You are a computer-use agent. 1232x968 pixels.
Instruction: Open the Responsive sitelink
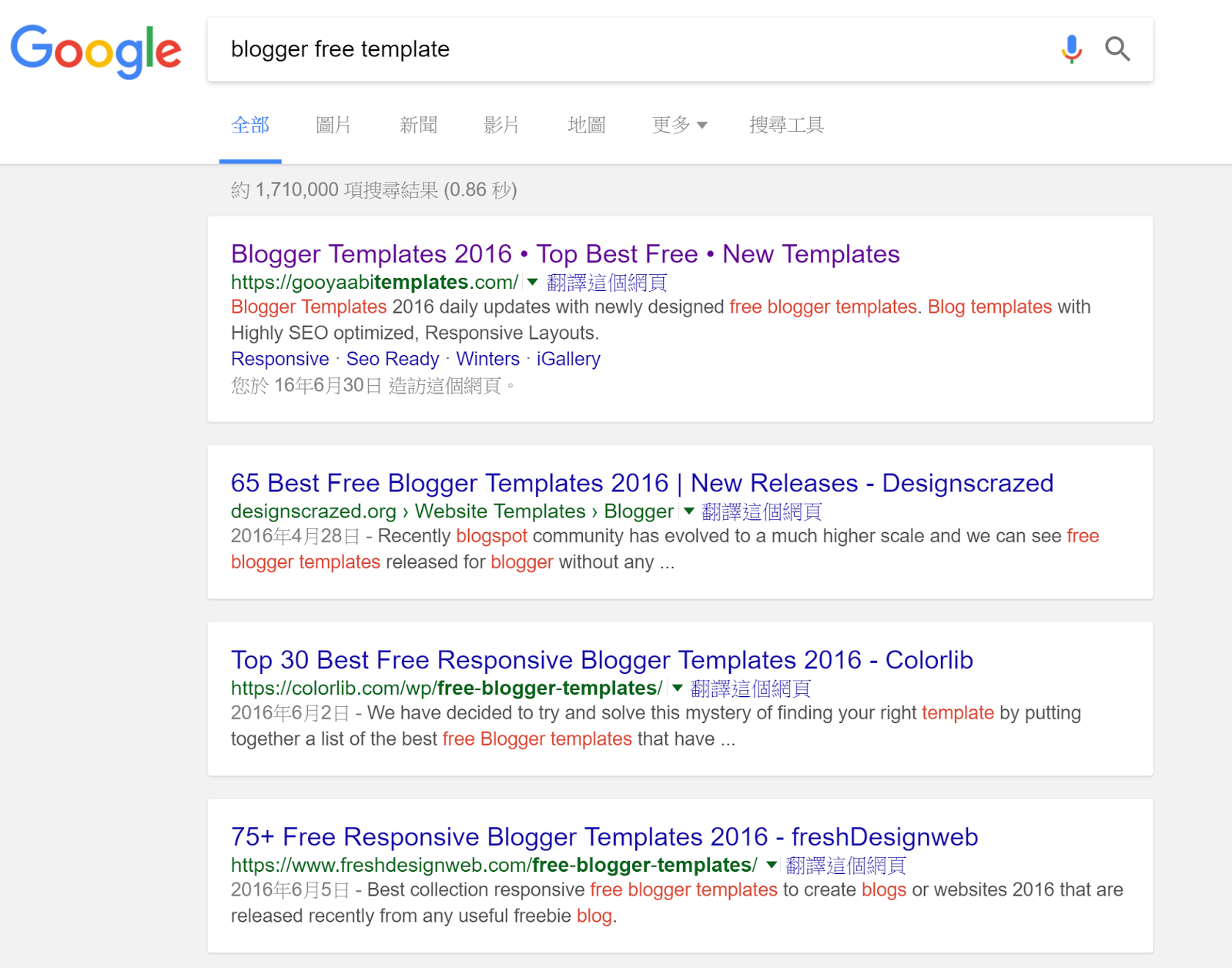click(280, 359)
